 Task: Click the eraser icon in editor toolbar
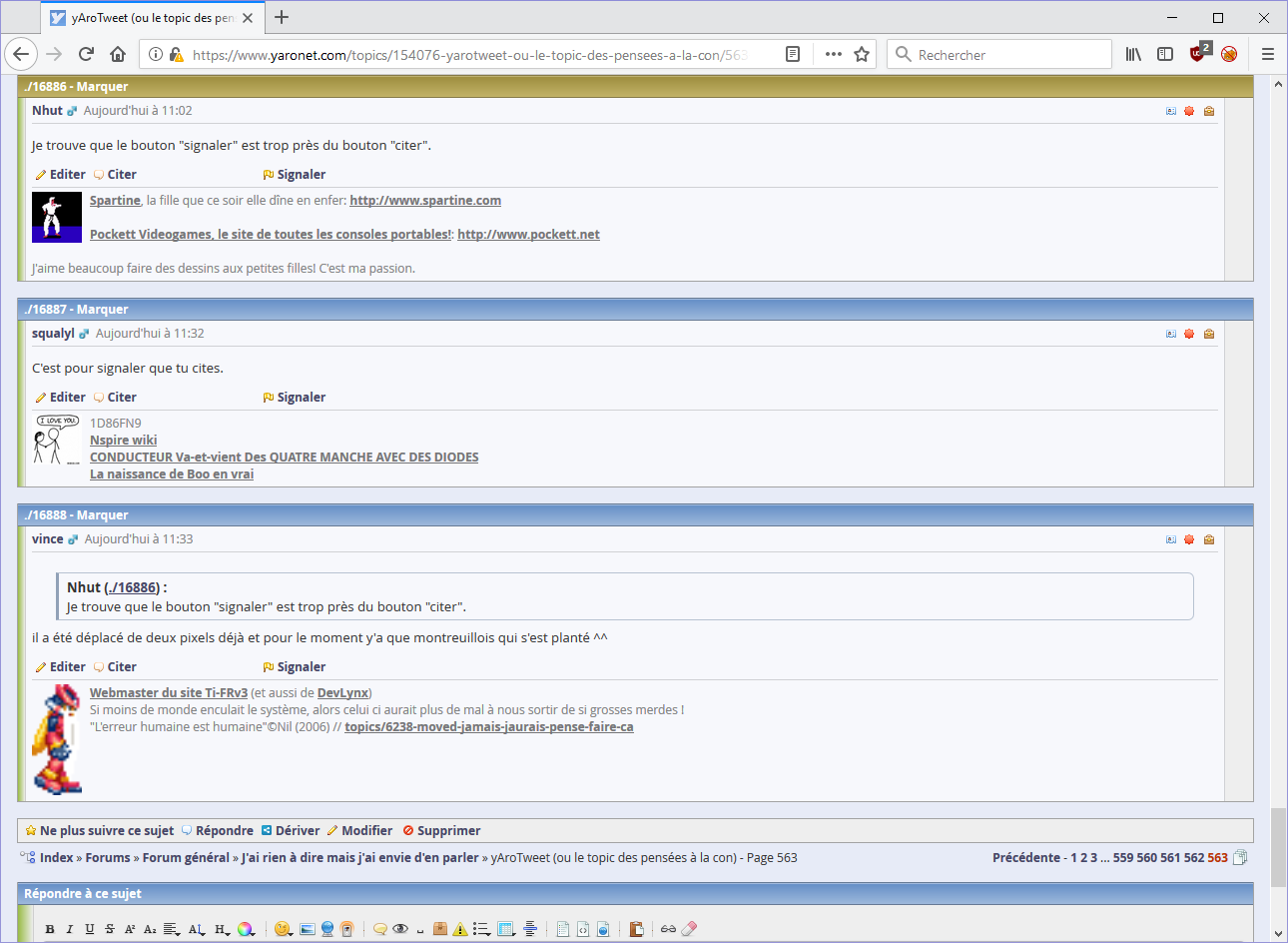(689, 929)
